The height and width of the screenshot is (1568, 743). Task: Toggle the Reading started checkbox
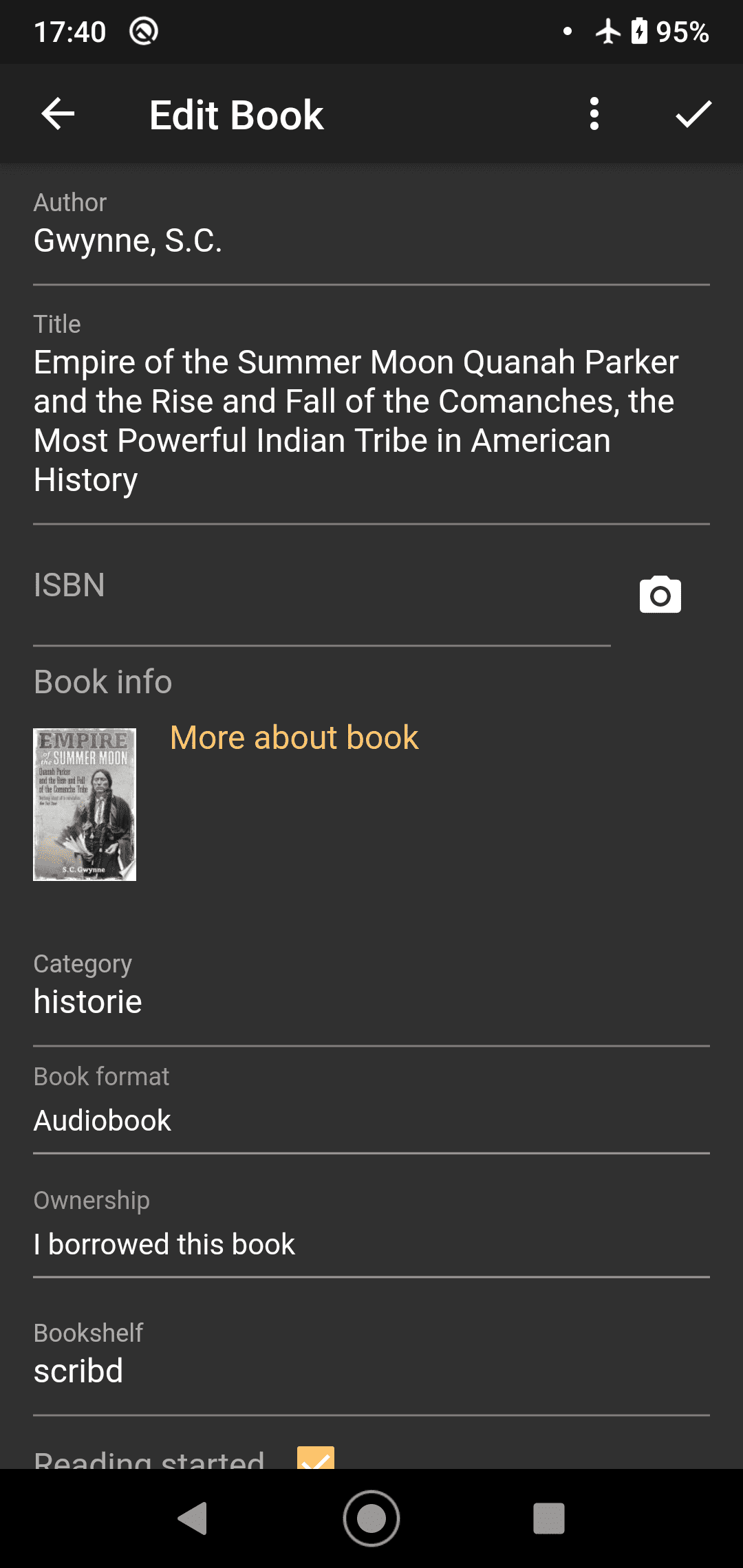click(315, 1458)
